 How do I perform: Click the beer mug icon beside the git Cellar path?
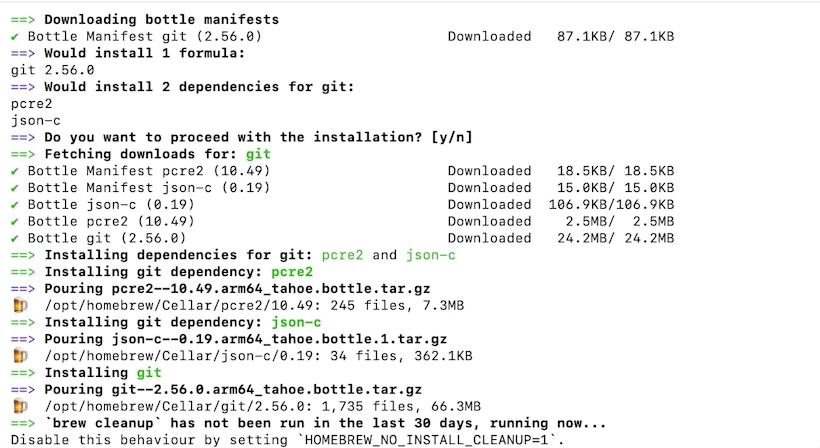point(20,406)
